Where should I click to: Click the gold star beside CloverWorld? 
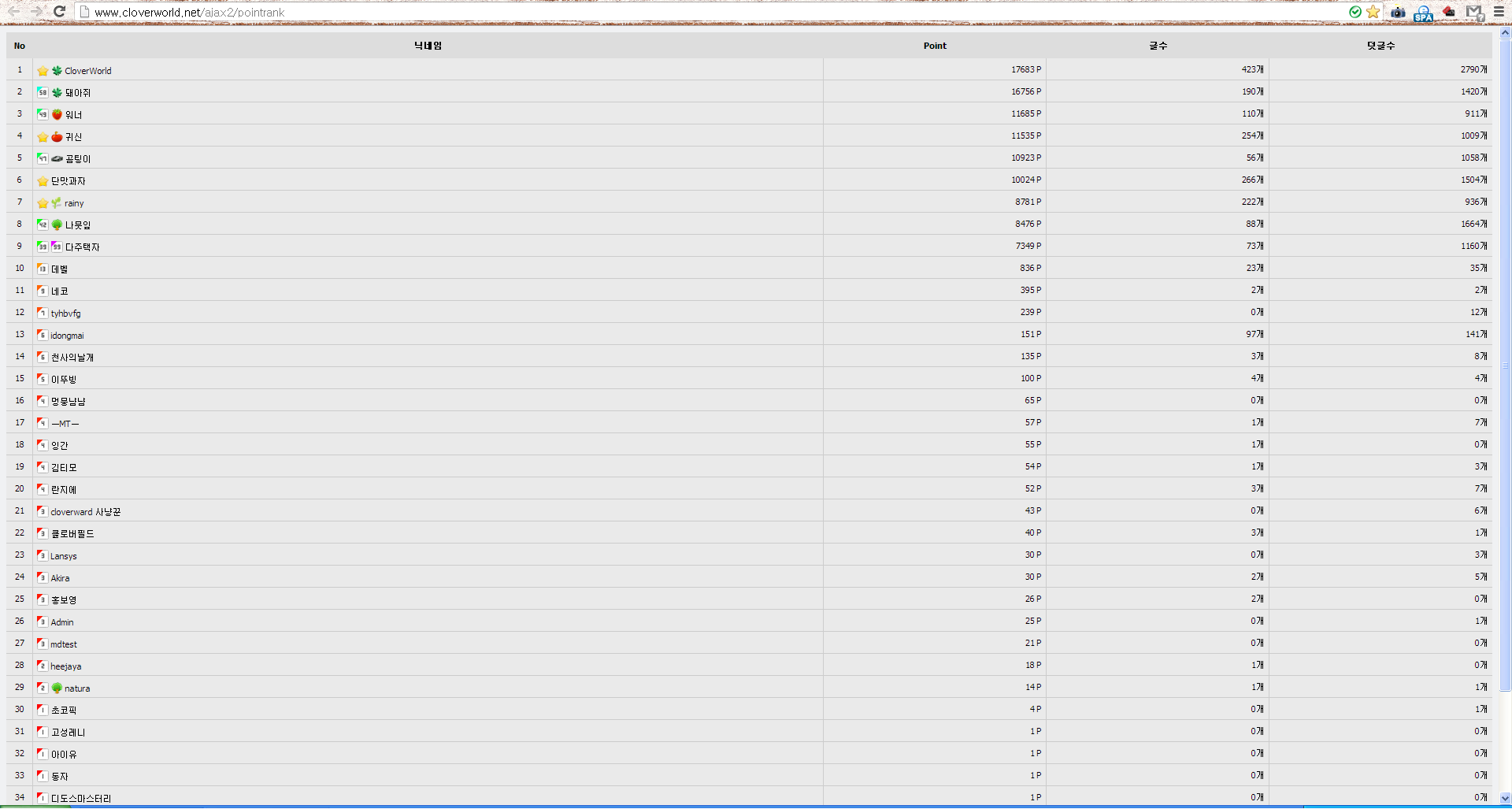43,71
